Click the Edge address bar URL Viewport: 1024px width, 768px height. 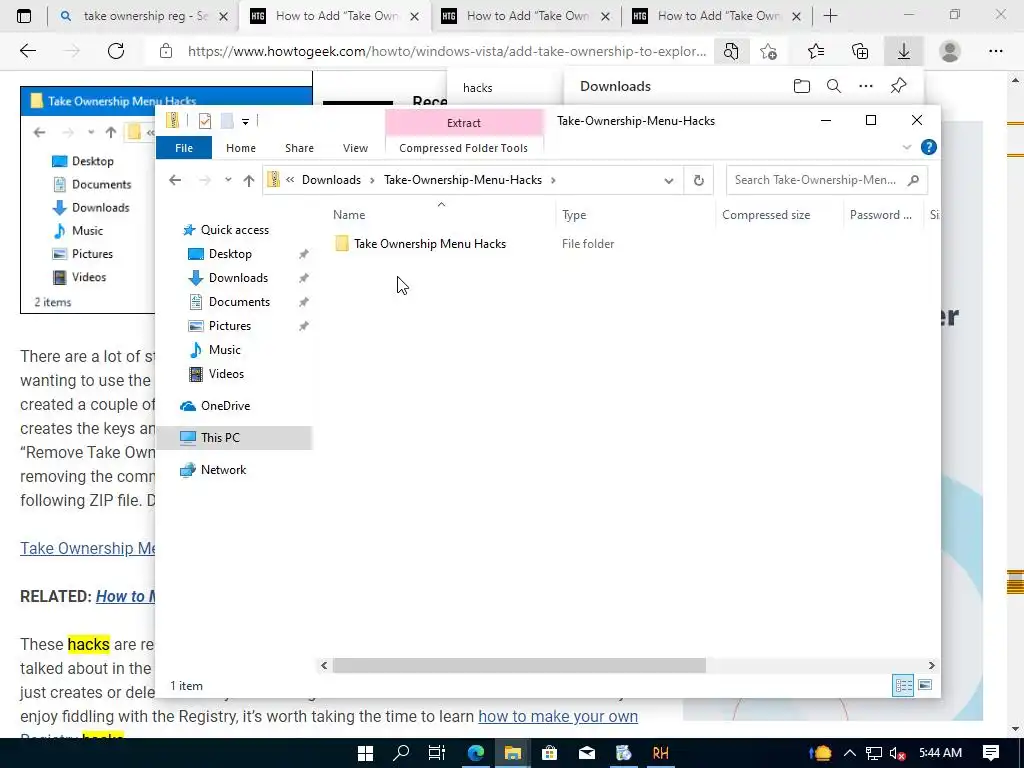447,52
